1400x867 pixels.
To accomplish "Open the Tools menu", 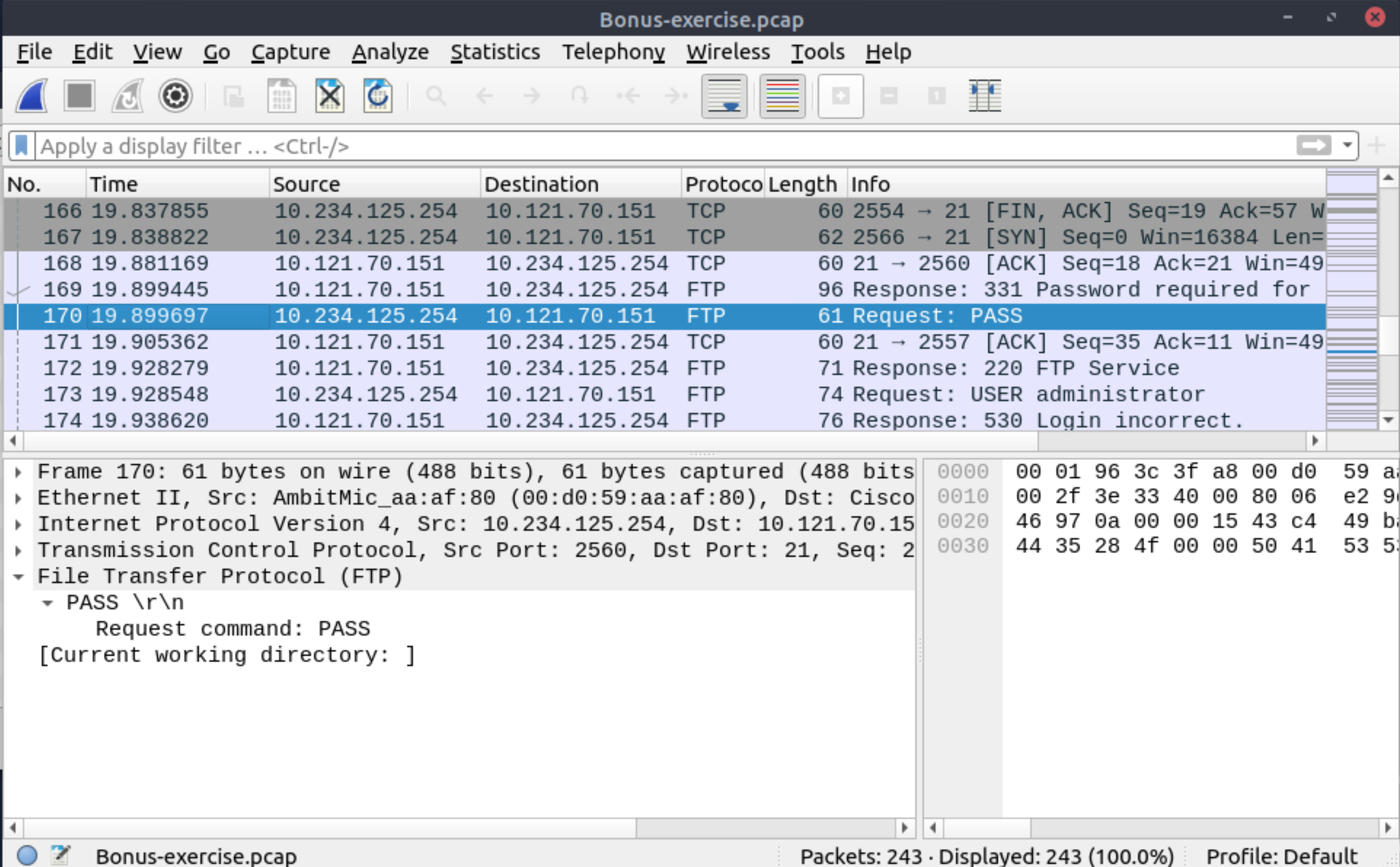I will click(x=818, y=52).
